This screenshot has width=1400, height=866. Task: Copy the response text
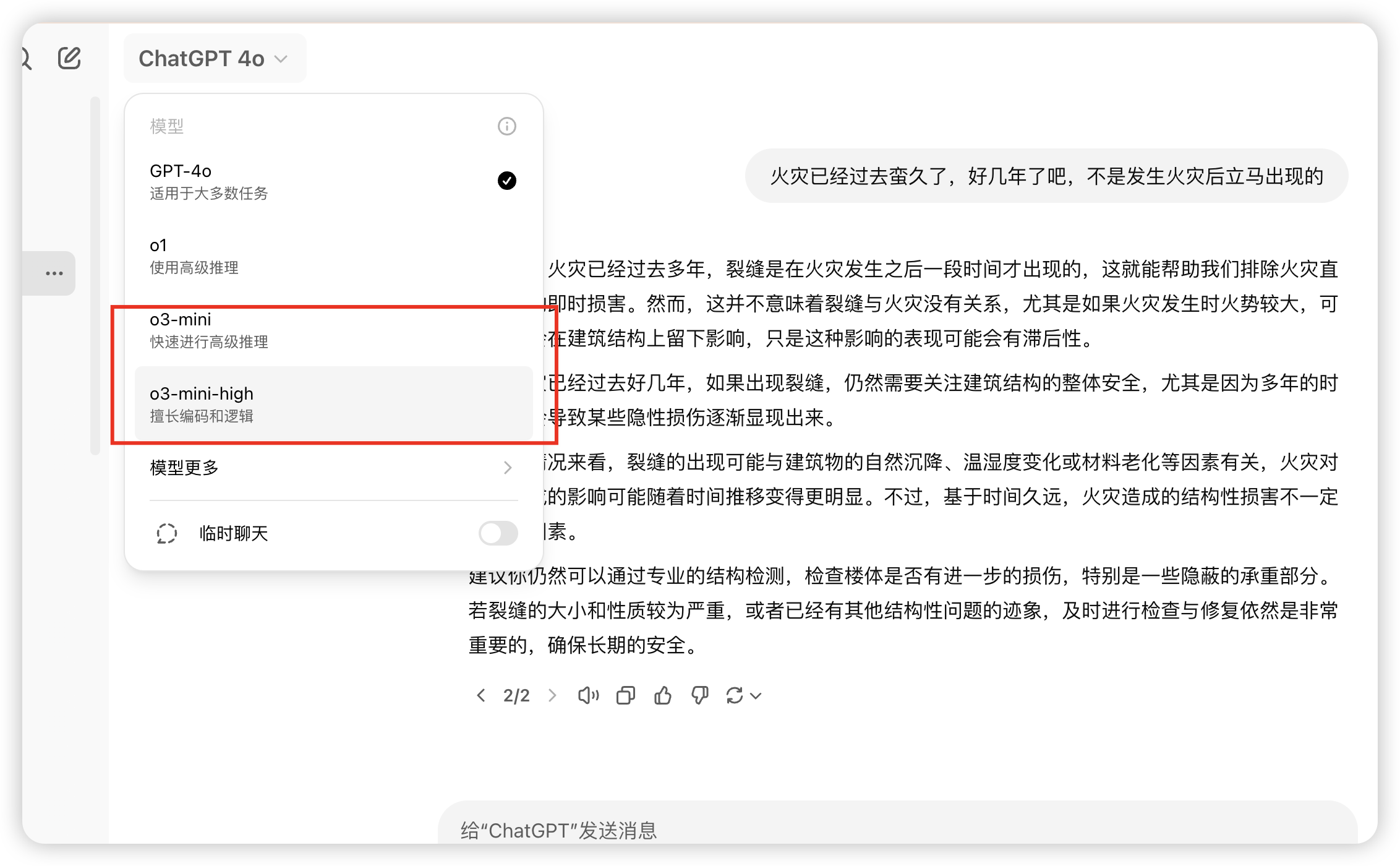coord(626,695)
